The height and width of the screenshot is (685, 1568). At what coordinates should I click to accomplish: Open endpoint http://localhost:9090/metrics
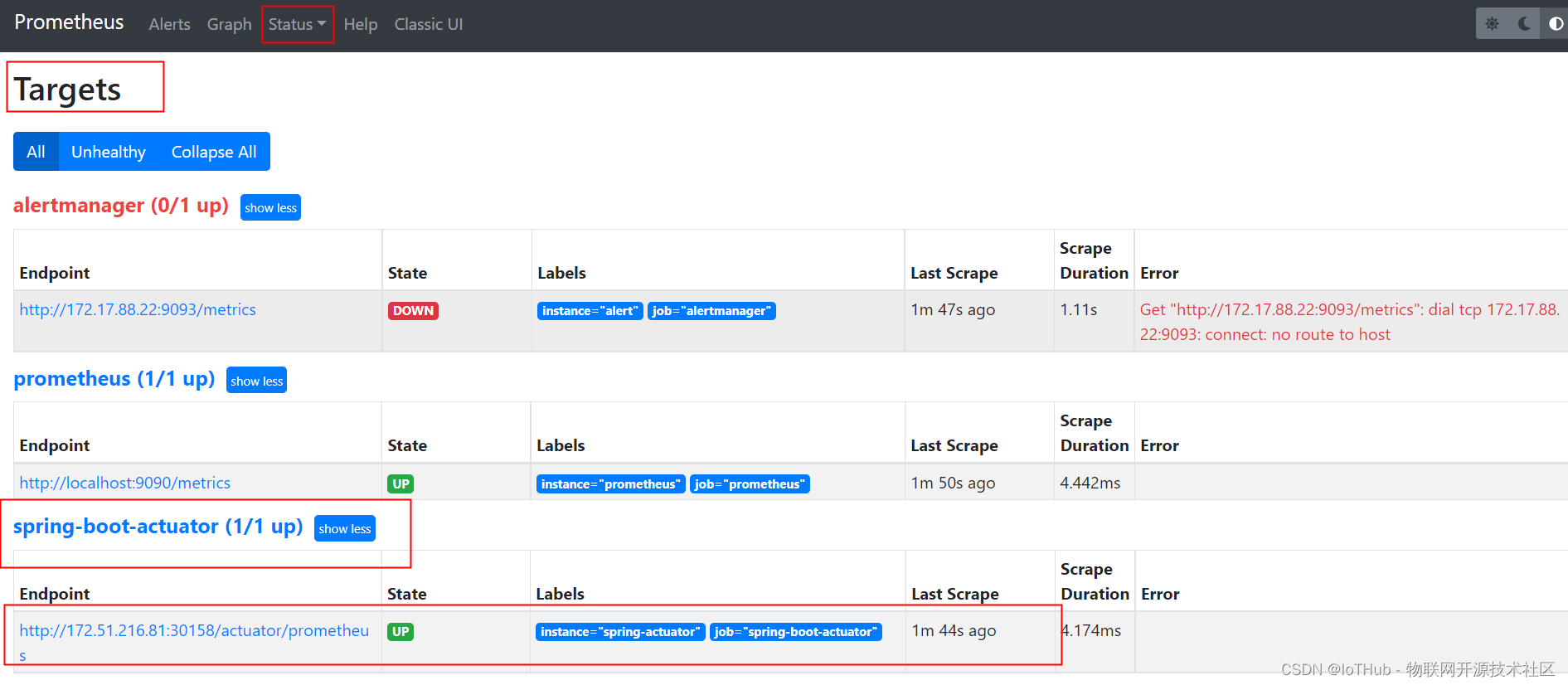click(x=125, y=483)
